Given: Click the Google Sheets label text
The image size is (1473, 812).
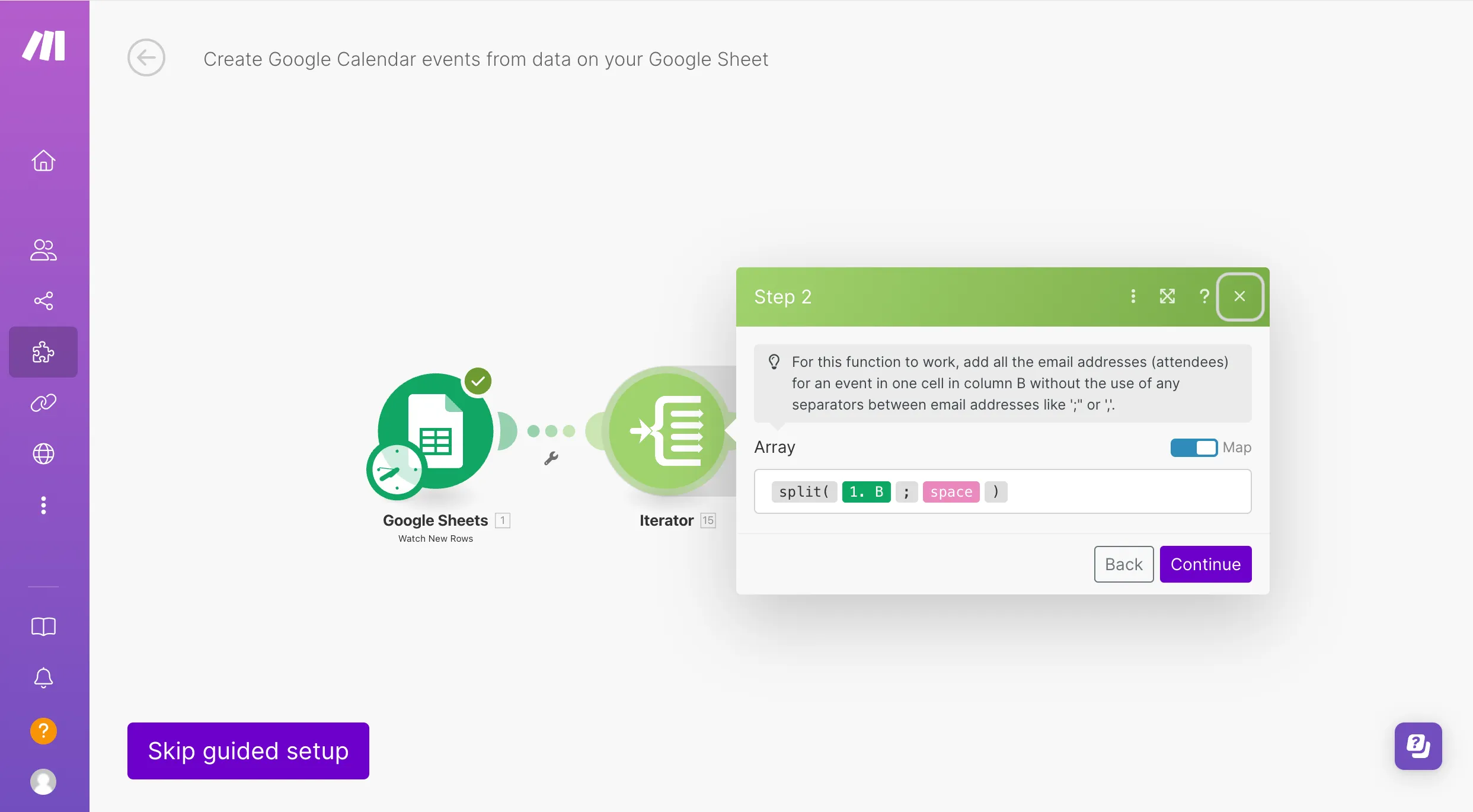Looking at the screenshot, I should (x=436, y=520).
